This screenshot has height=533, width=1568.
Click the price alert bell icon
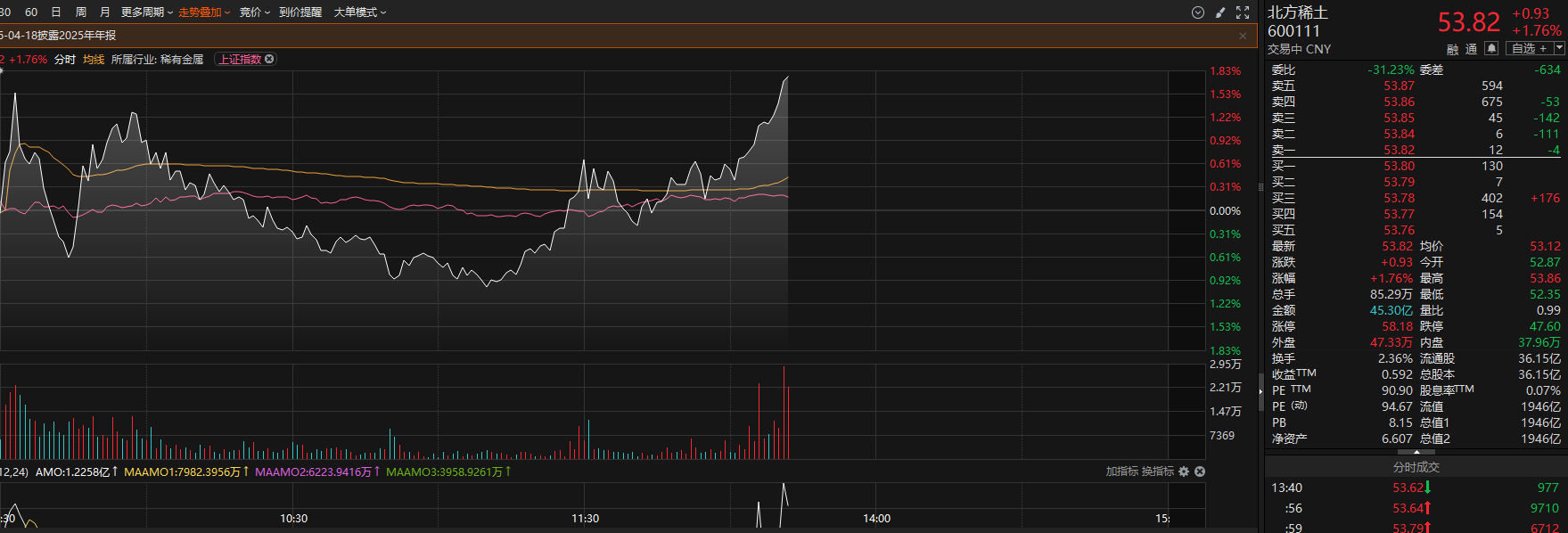coord(1491,48)
